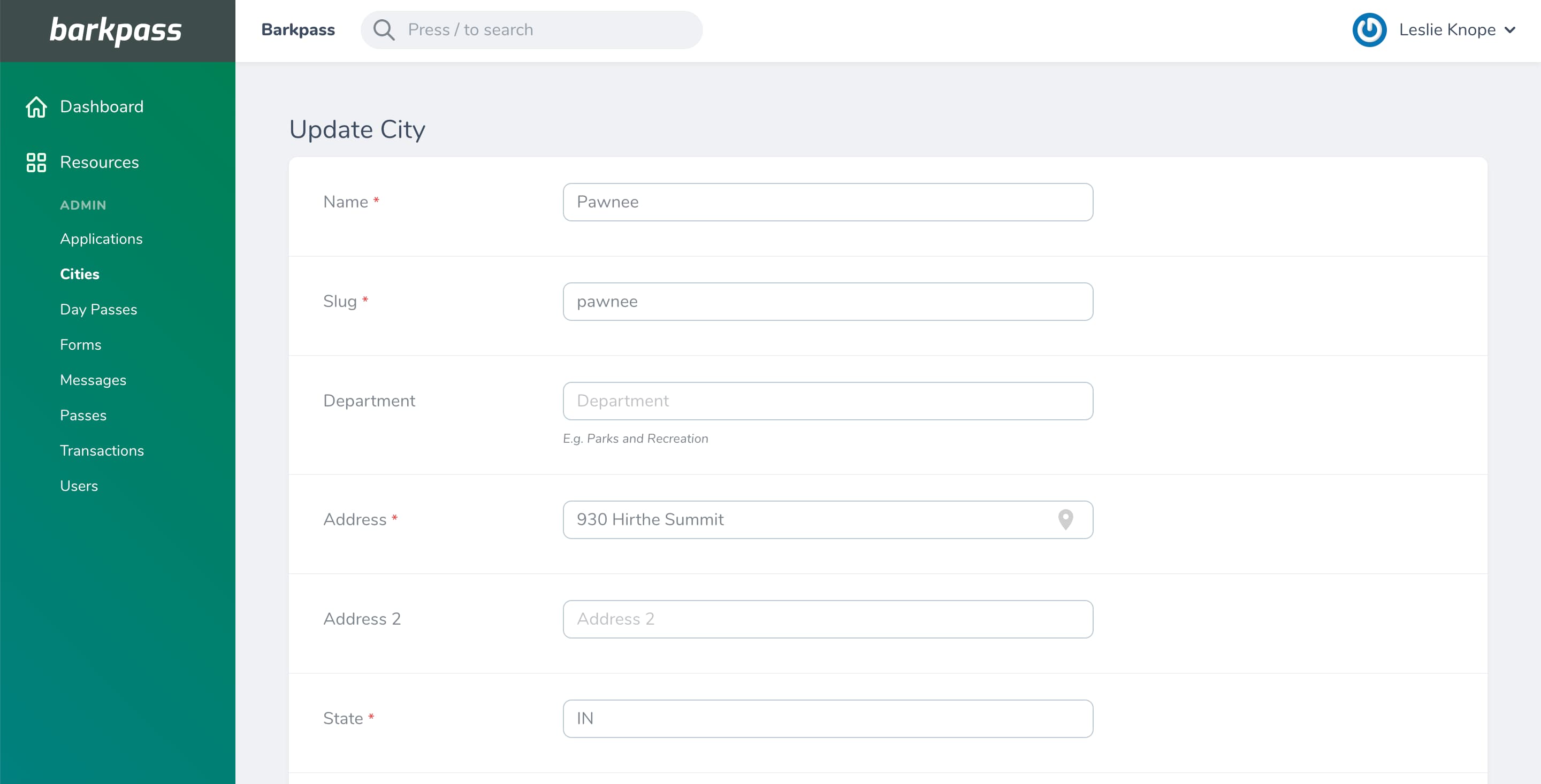Open the Forms resource

point(80,344)
